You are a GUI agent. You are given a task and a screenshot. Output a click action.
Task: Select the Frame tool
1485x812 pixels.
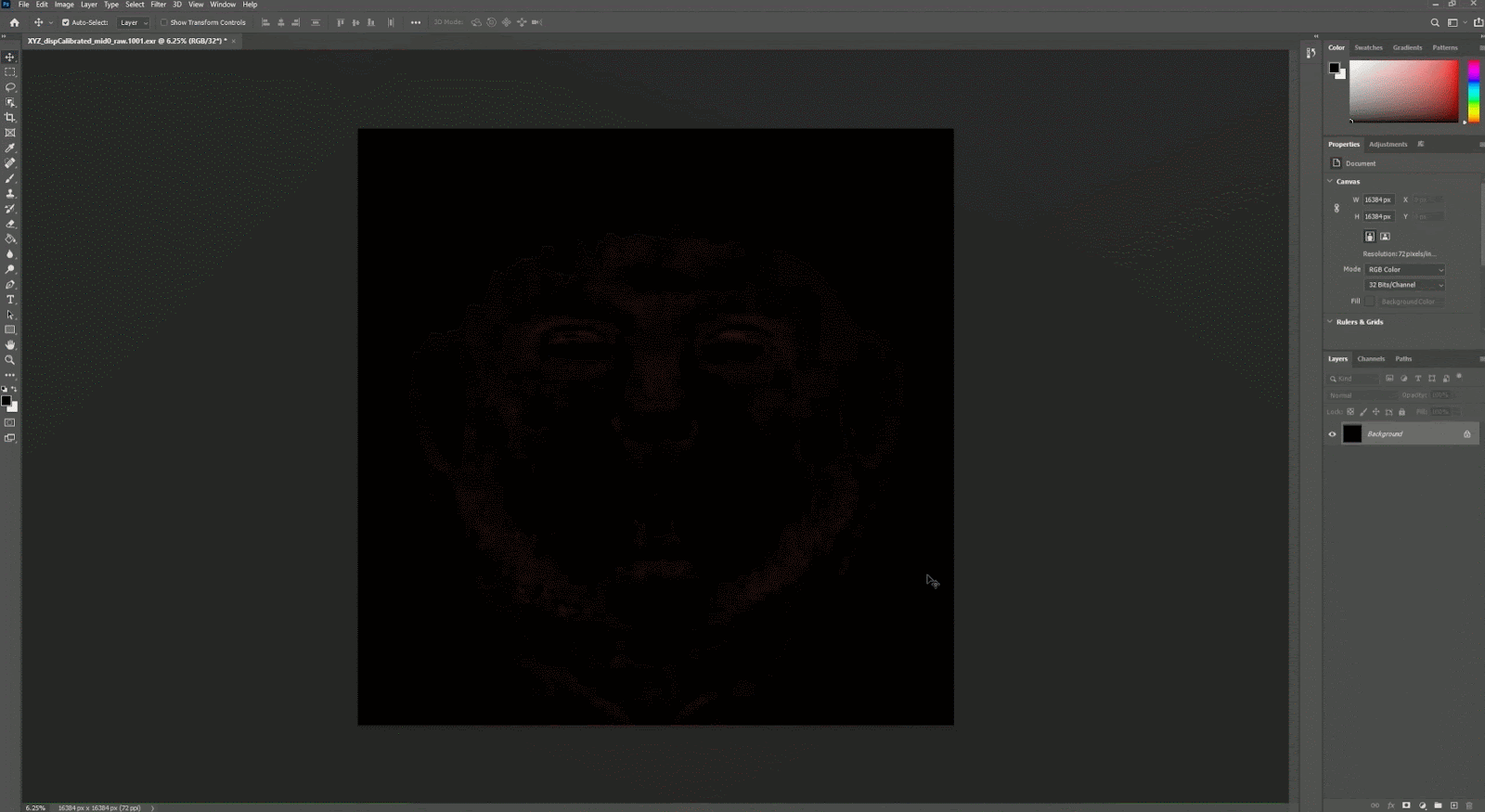[x=10, y=133]
